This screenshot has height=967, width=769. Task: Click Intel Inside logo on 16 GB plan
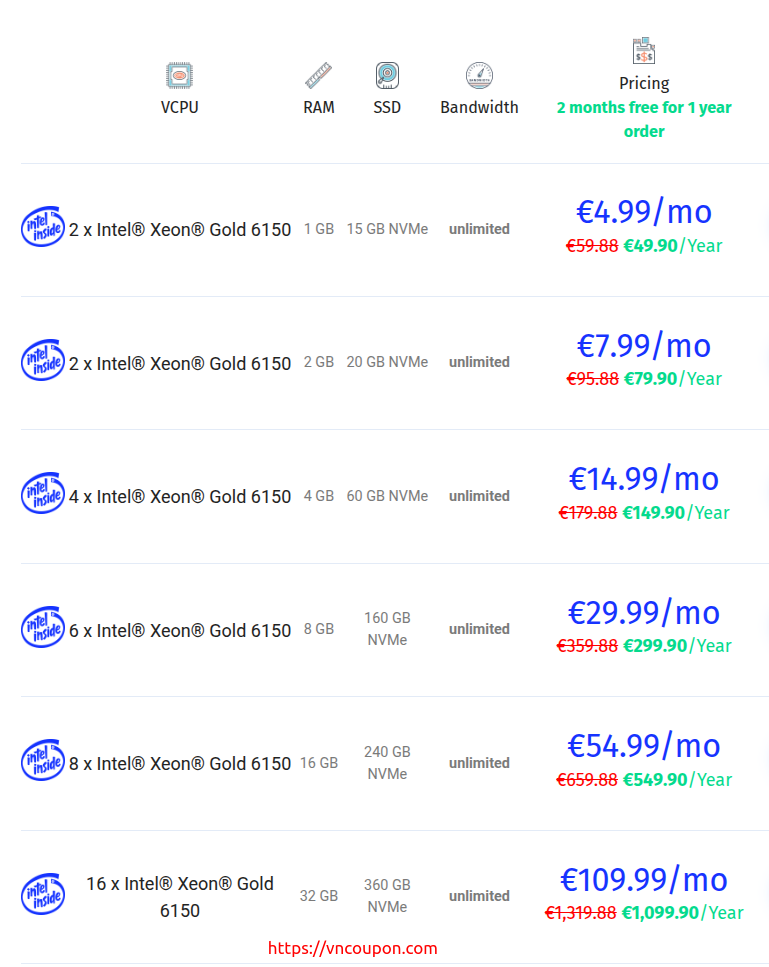pyautogui.click(x=42, y=763)
